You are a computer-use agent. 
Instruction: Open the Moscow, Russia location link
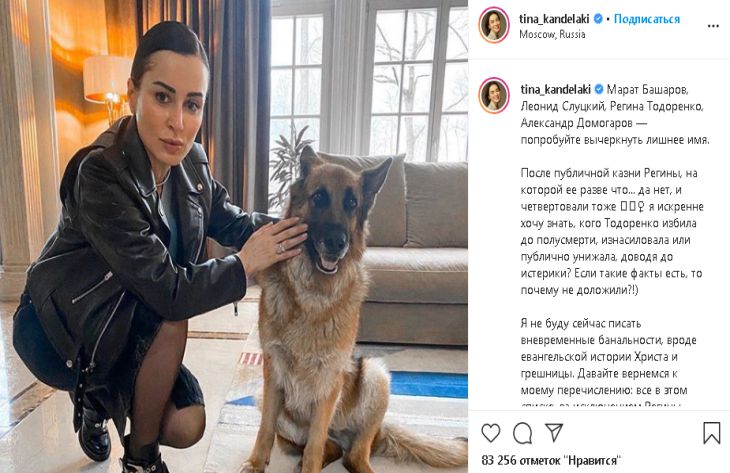(x=552, y=34)
